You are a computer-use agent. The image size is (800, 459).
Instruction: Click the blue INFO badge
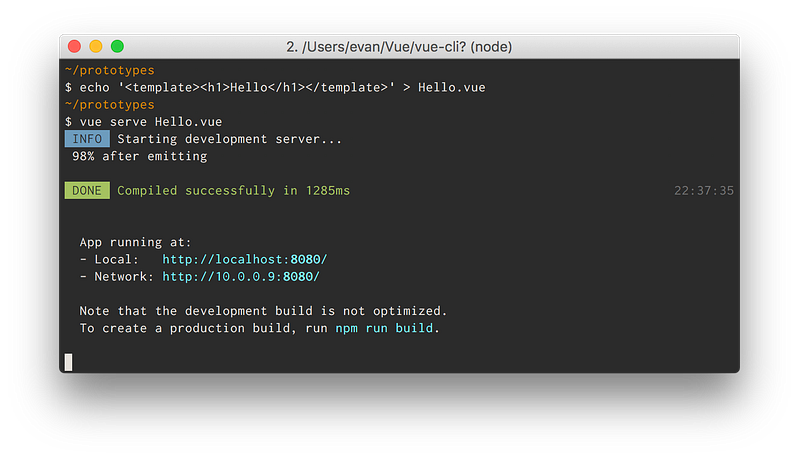87,139
